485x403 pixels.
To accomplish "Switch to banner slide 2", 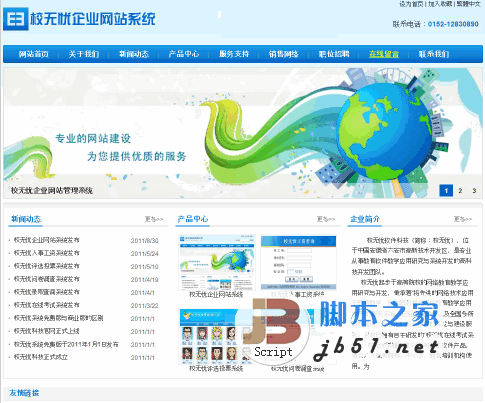I will coord(460,191).
